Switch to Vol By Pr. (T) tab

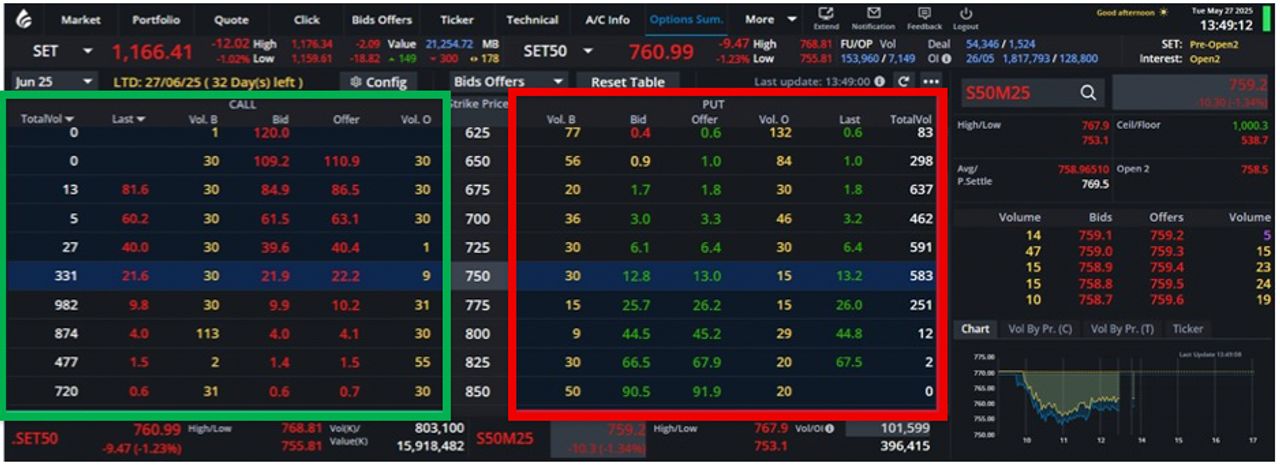pos(1122,328)
